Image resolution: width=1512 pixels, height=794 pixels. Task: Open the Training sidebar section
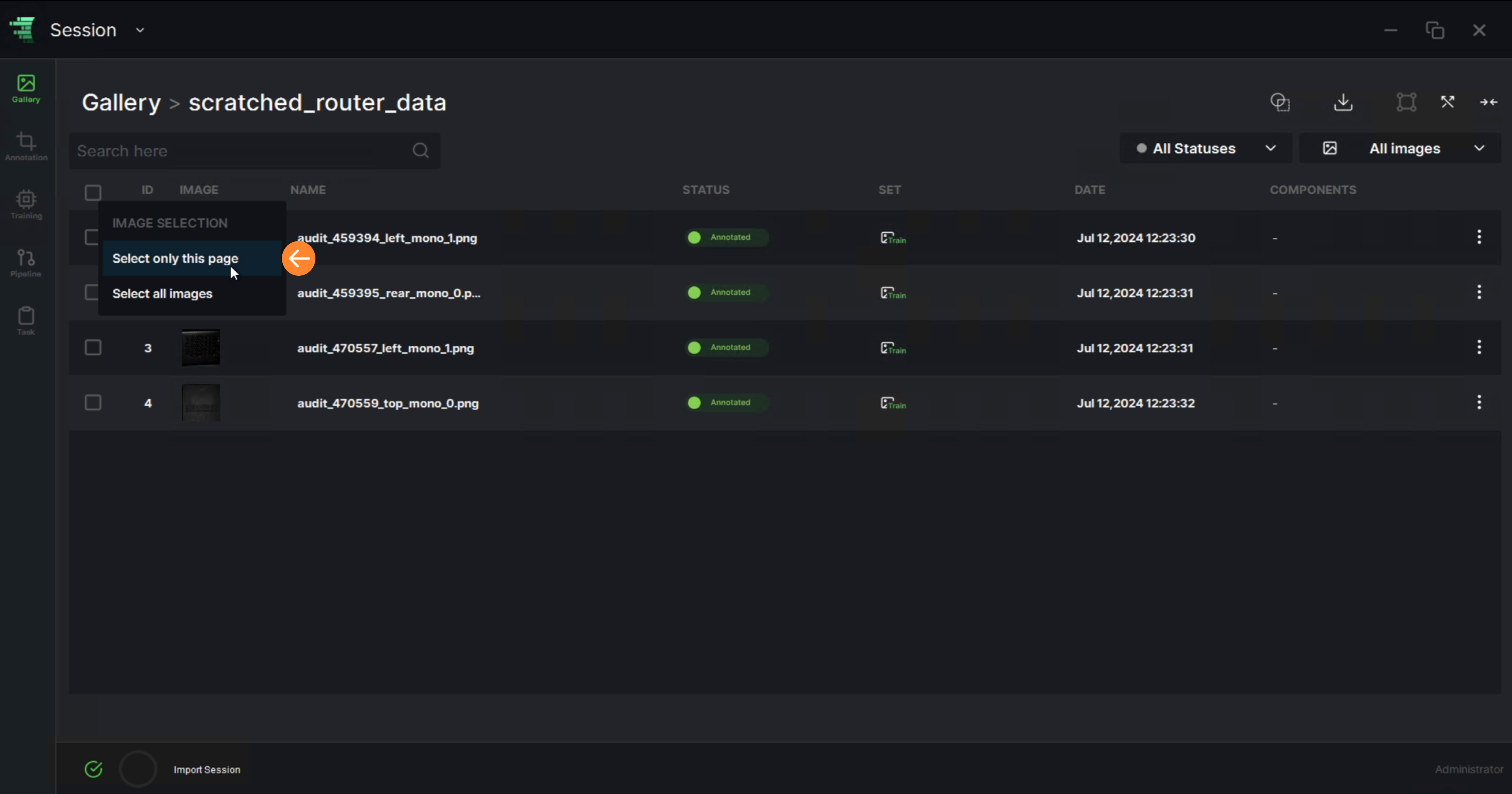pos(26,204)
